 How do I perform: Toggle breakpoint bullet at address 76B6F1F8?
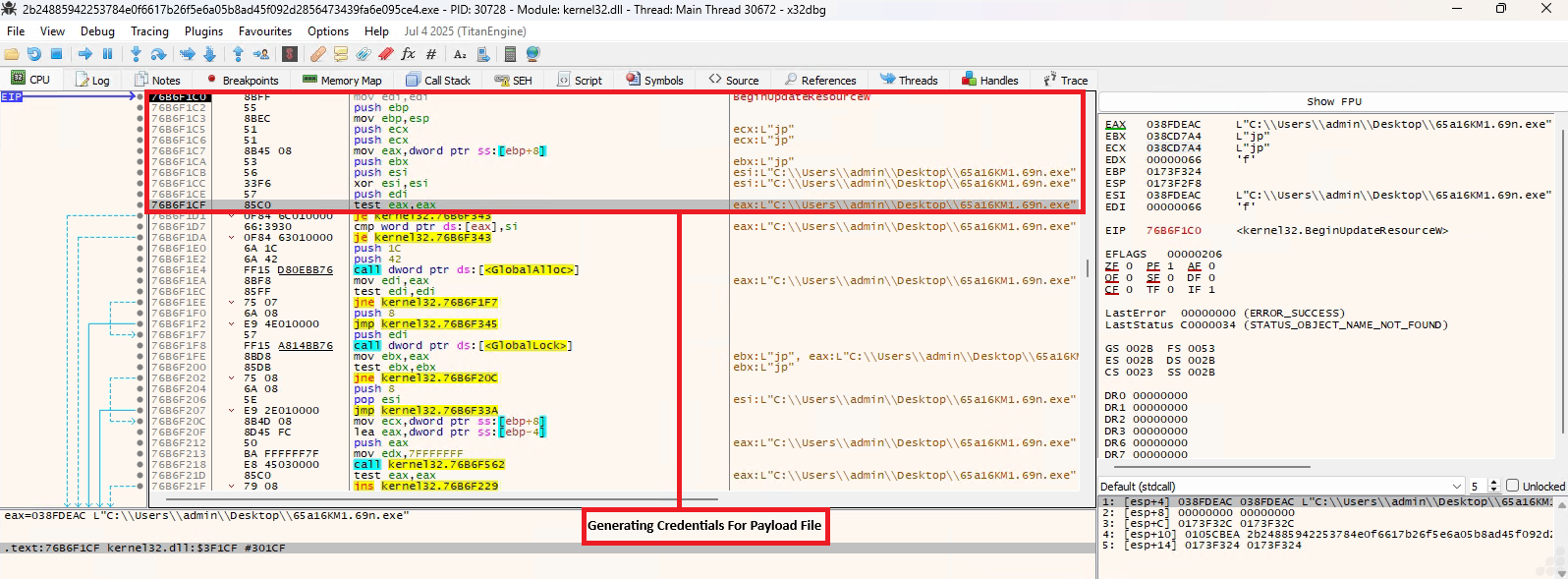(x=140, y=345)
